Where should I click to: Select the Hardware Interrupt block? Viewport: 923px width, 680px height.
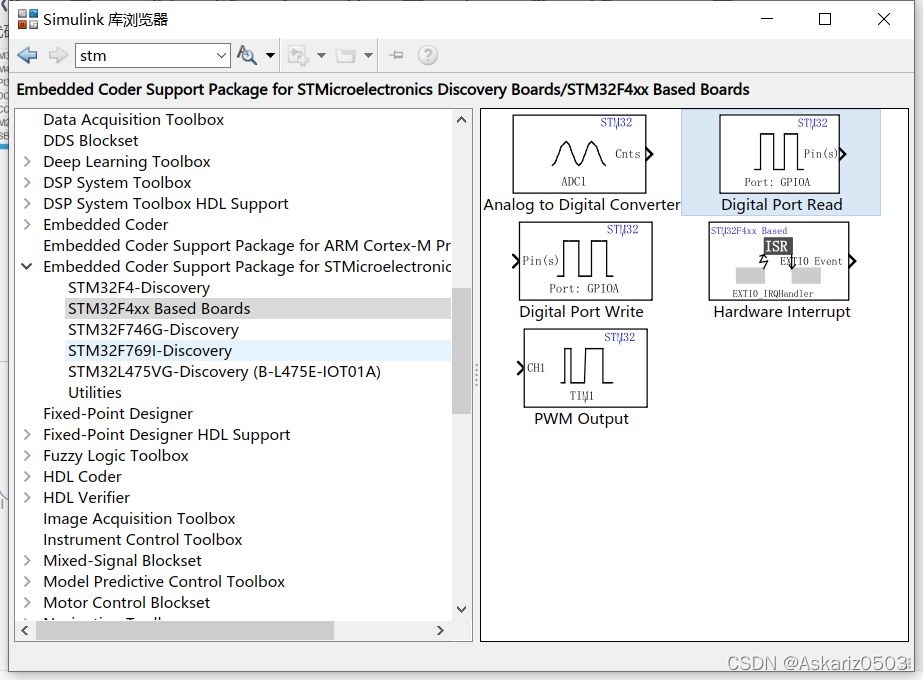click(780, 261)
